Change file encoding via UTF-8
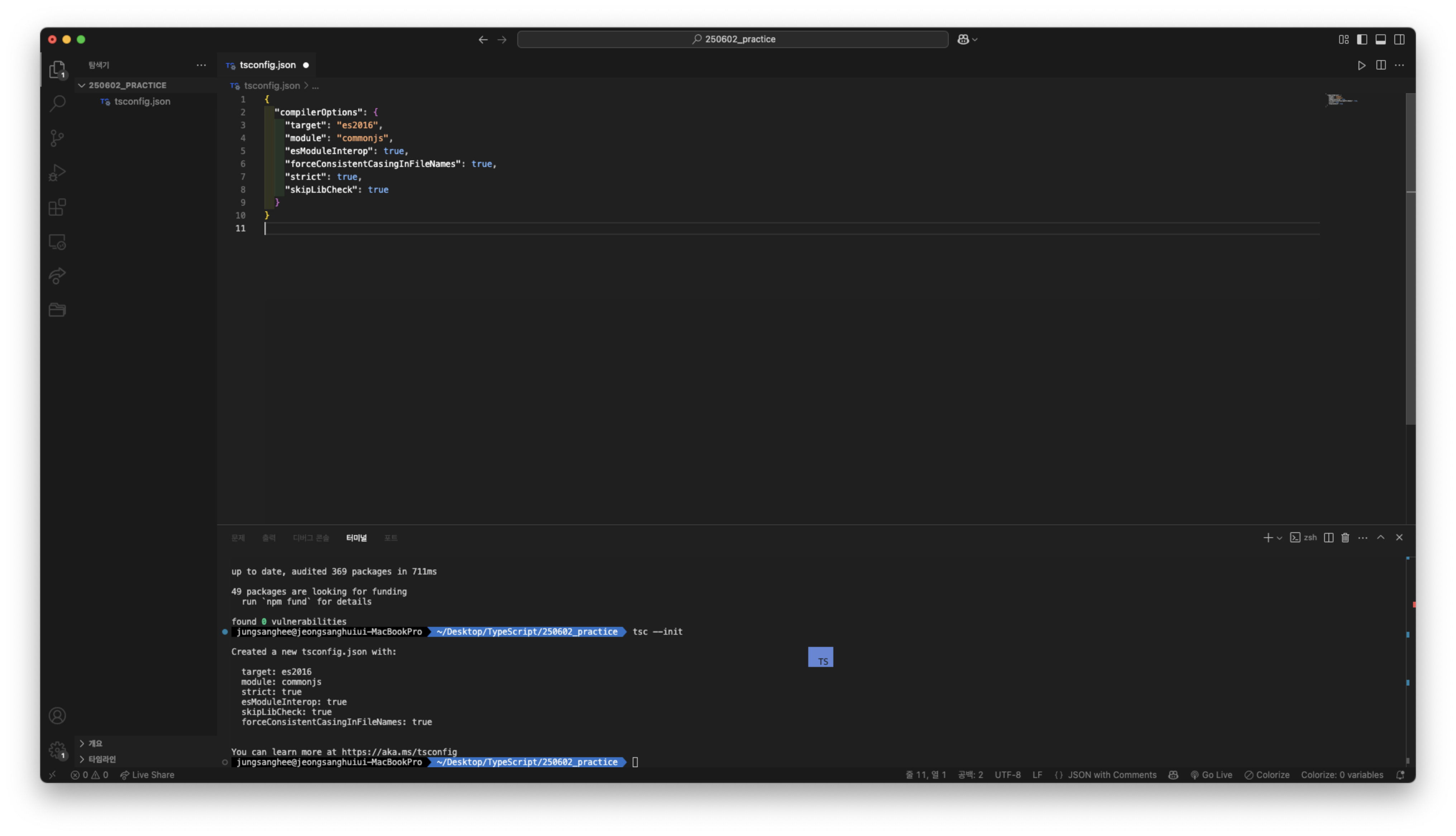Screen dimensions: 1456x836 coord(1007,774)
